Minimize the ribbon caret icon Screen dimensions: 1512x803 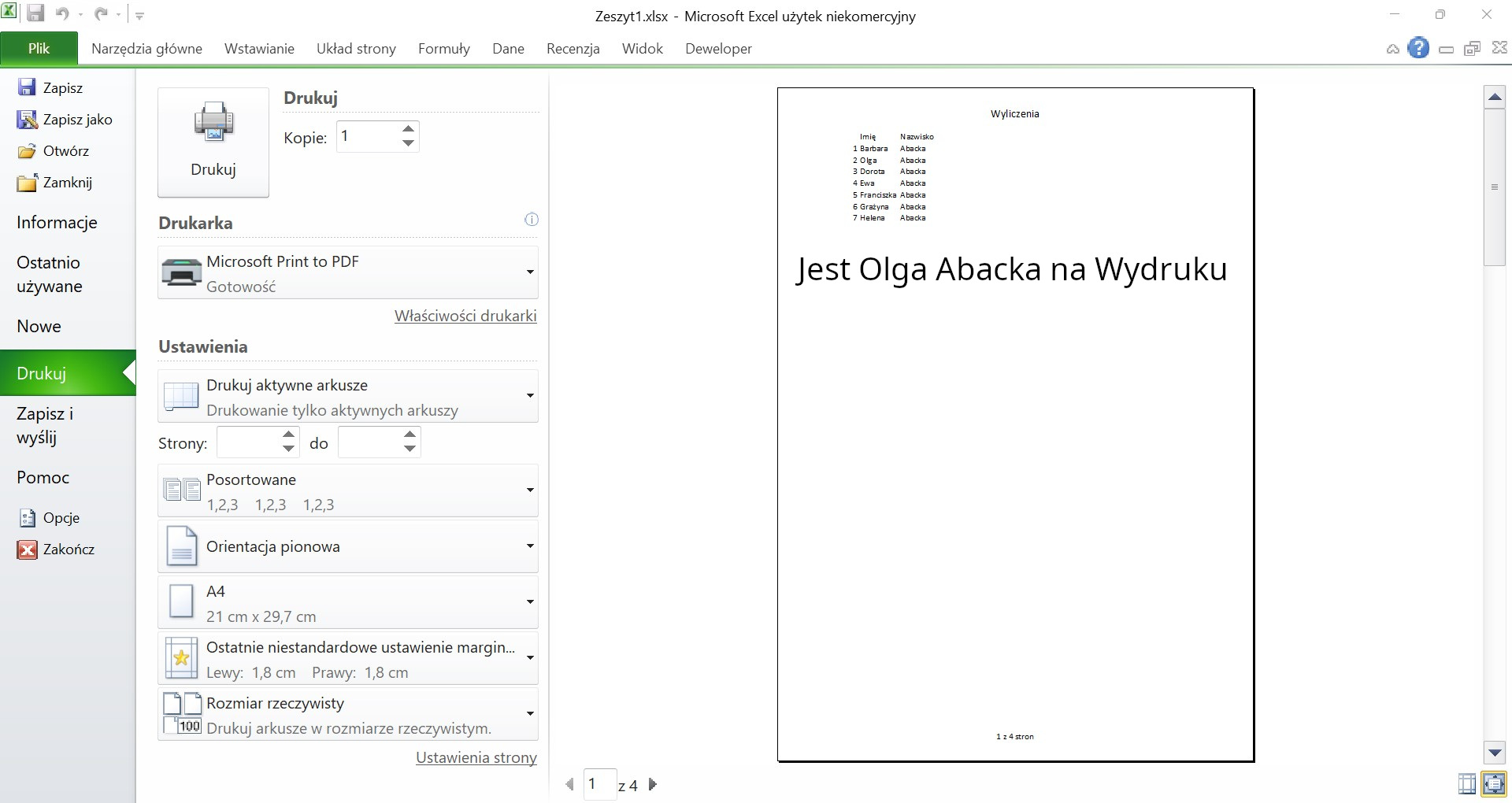[1393, 49]
